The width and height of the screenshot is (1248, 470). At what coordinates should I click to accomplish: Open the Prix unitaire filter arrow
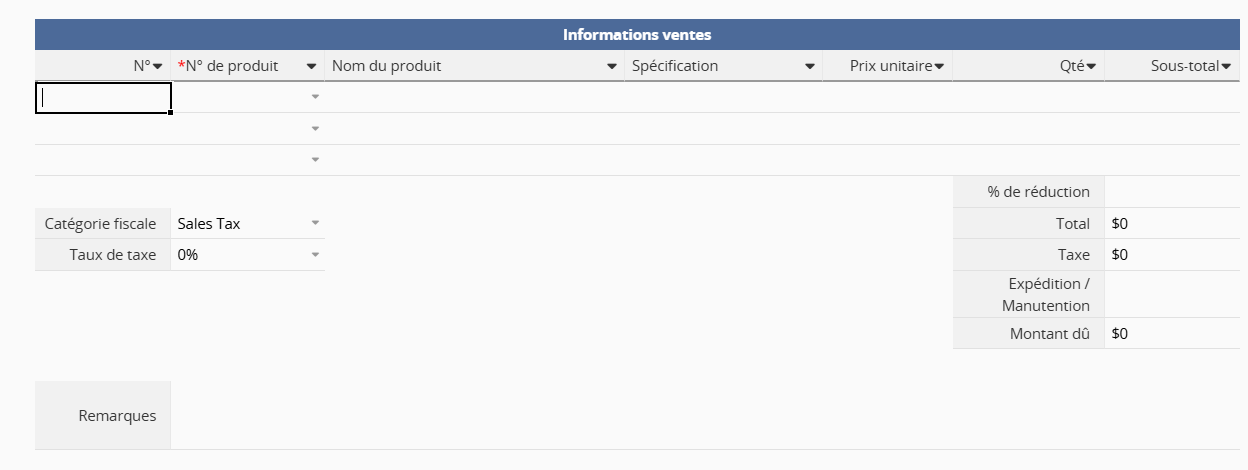point(939,67)
